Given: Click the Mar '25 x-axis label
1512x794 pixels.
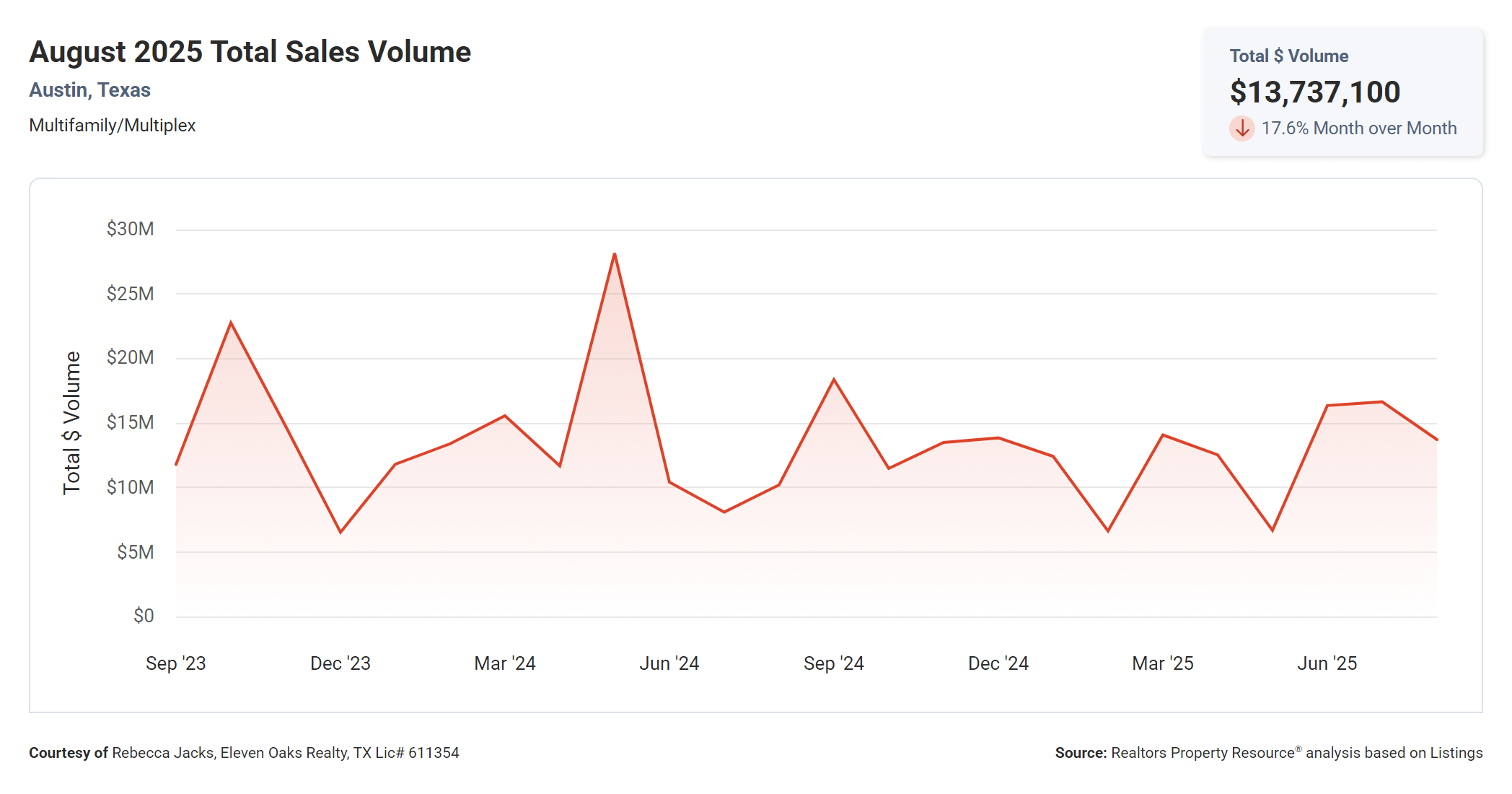Looking at the screenshot, I should [x=1162, y=663].
